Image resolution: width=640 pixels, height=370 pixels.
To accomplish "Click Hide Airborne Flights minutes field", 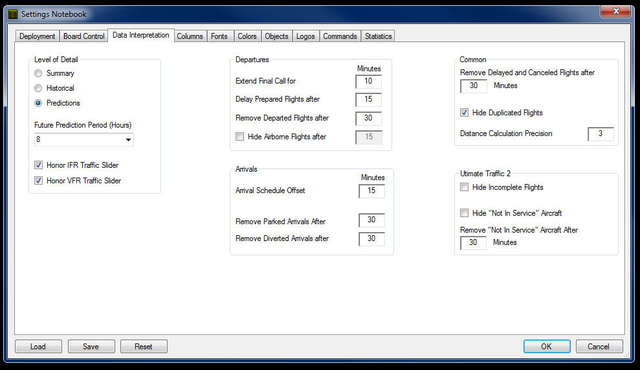I will 369,137.
